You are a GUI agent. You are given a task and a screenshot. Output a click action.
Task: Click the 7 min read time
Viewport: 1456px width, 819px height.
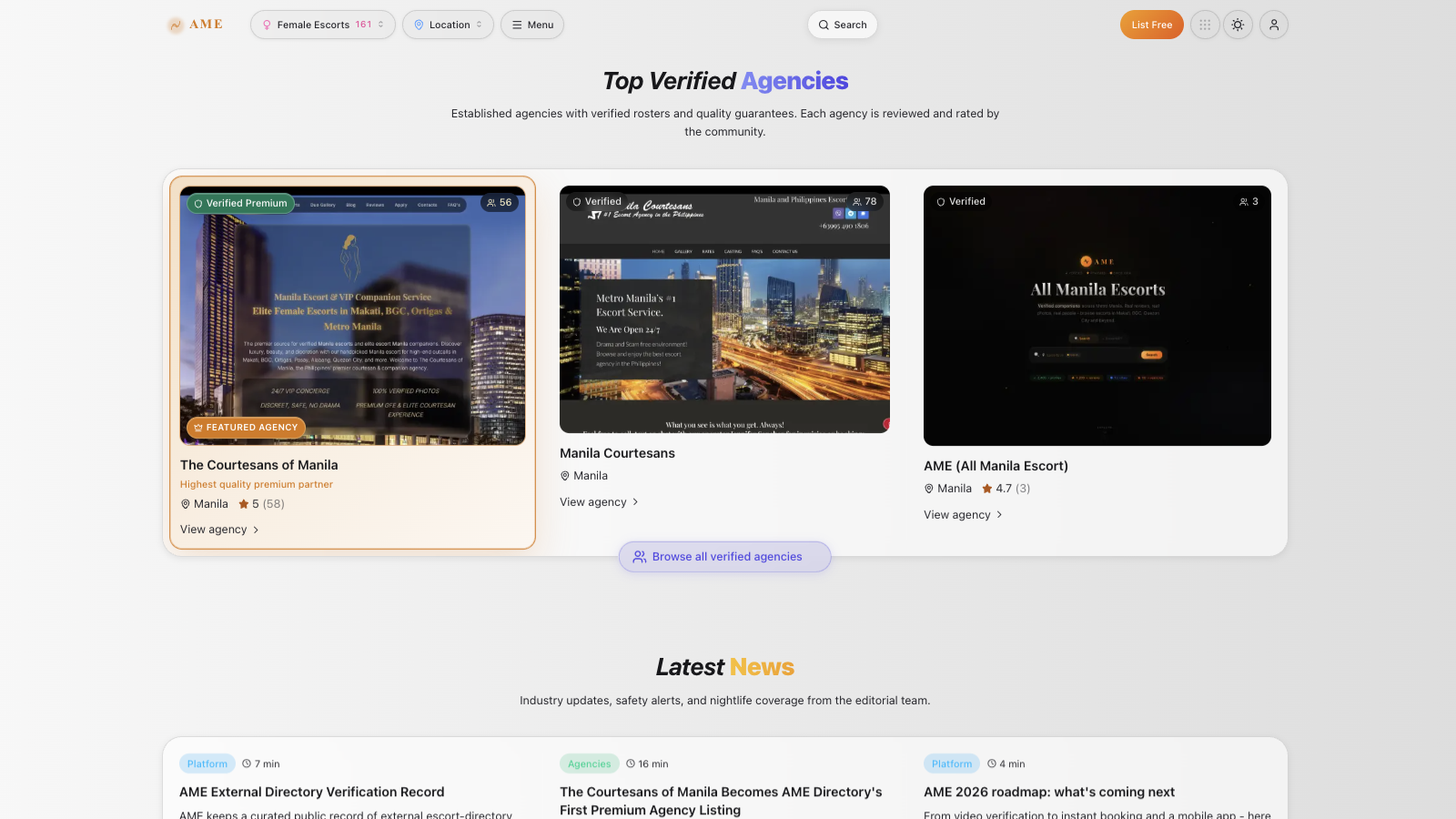point(261,764)
